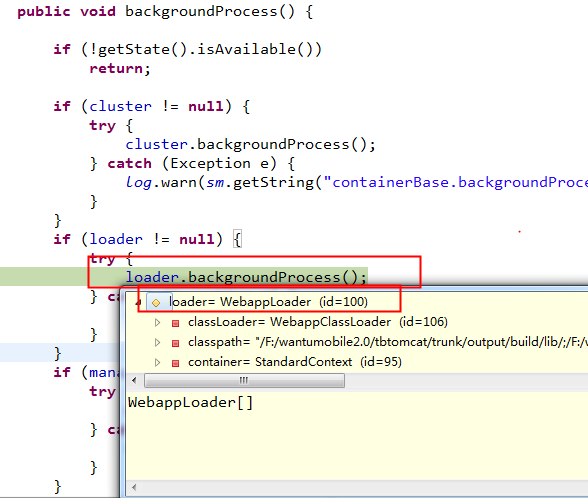
Task: Click the if (!getState().isAvailable()) line
Action: (x=188, y=50)
